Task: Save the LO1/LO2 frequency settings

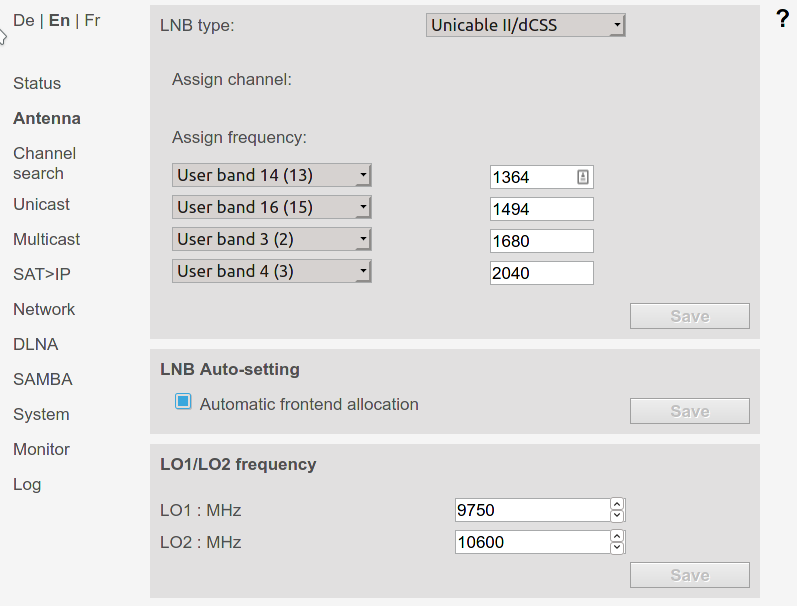Action: coord(690,575)
